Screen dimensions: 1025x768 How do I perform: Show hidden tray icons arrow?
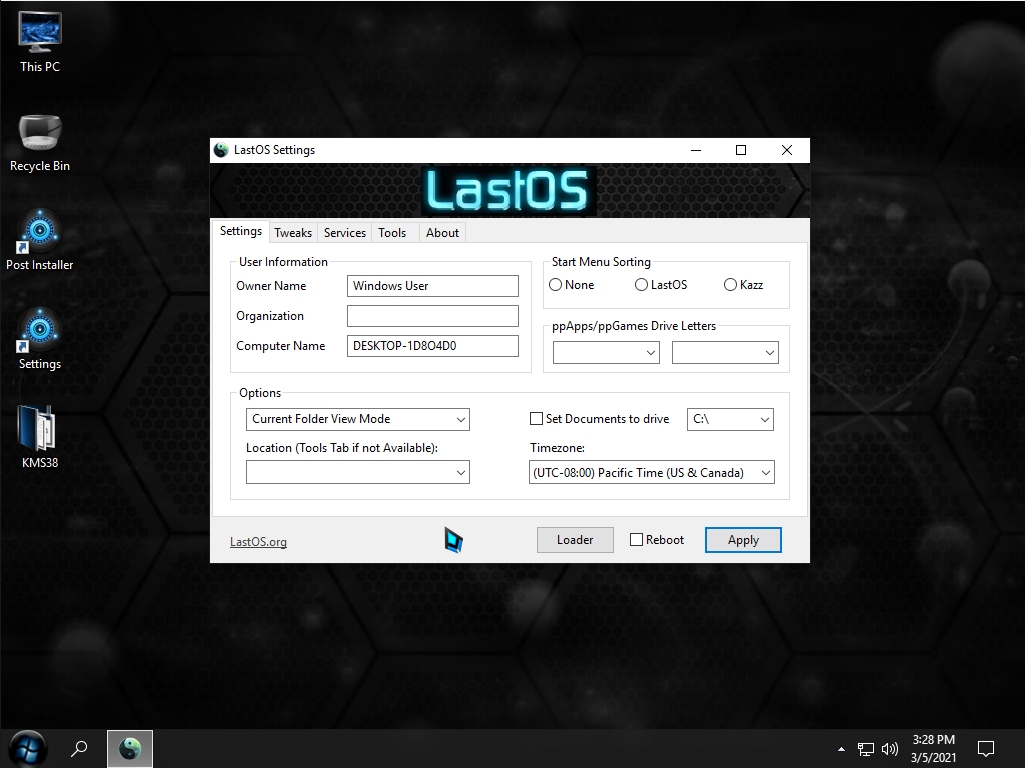pos(841,749)
